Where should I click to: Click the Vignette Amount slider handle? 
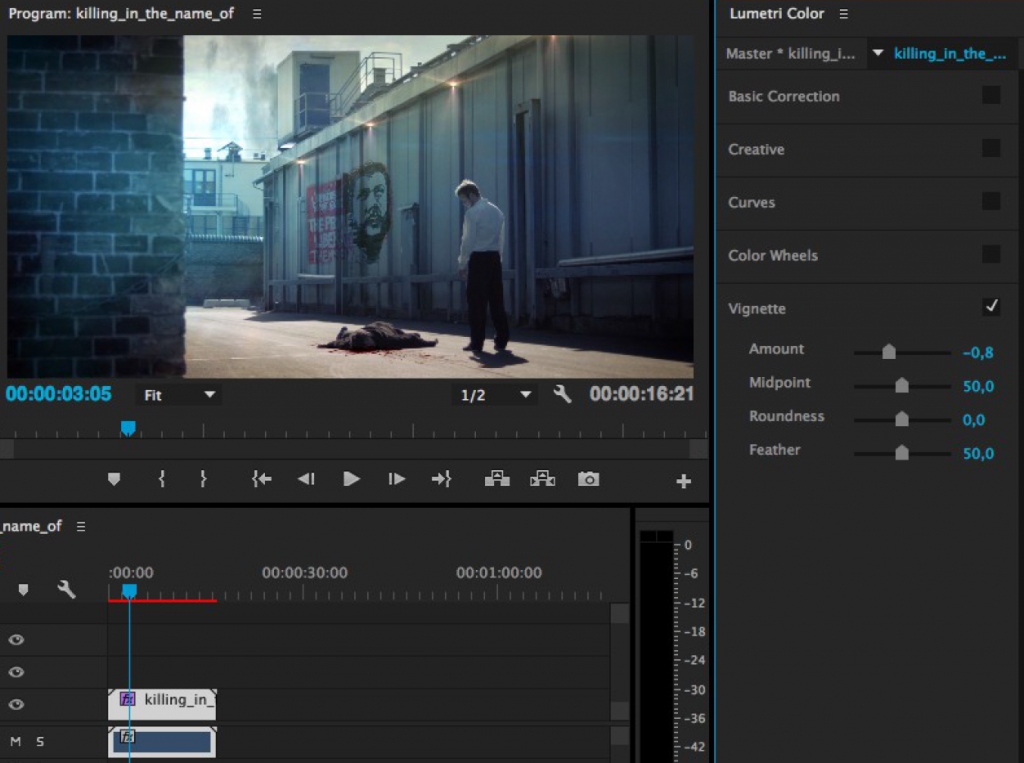pos(888,351)
